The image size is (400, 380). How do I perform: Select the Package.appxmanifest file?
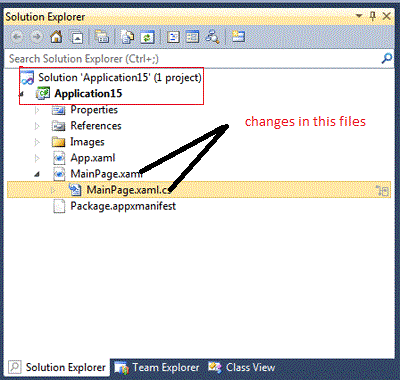[123, 206]
